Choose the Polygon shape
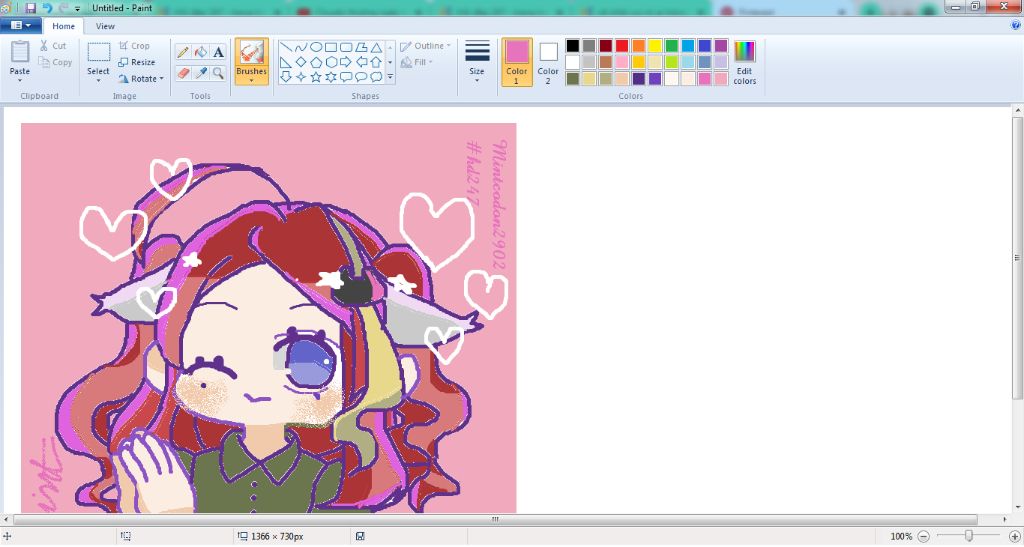This screenshot has height=547, width=1024. click(x=360, y=48)
